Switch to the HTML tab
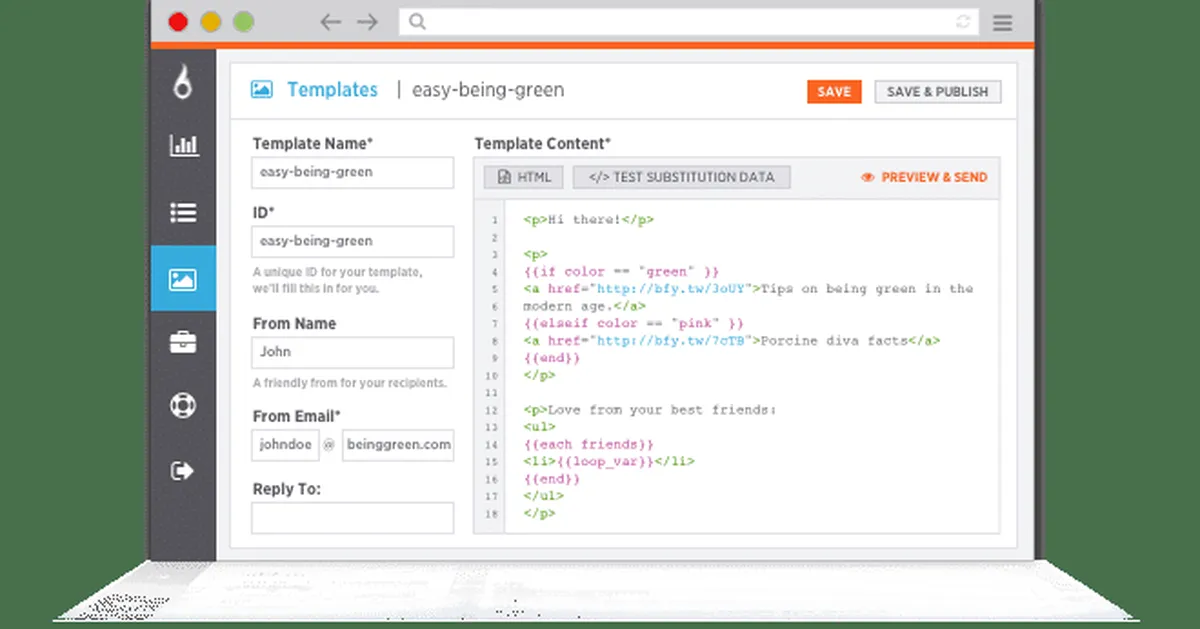 tap(524, 177)
